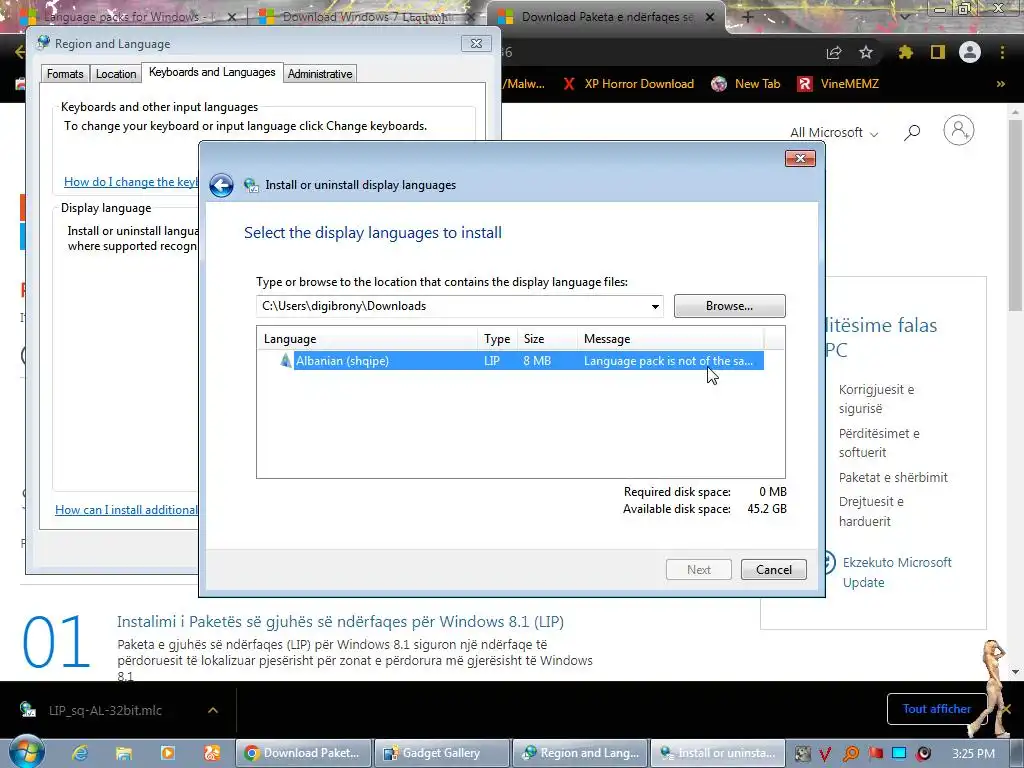The width and height of the screenshot is (1024, 768).
Task: Switch to the Download Windows 7 browser tab
Action: pyautogui.click(x=366, y=17)
